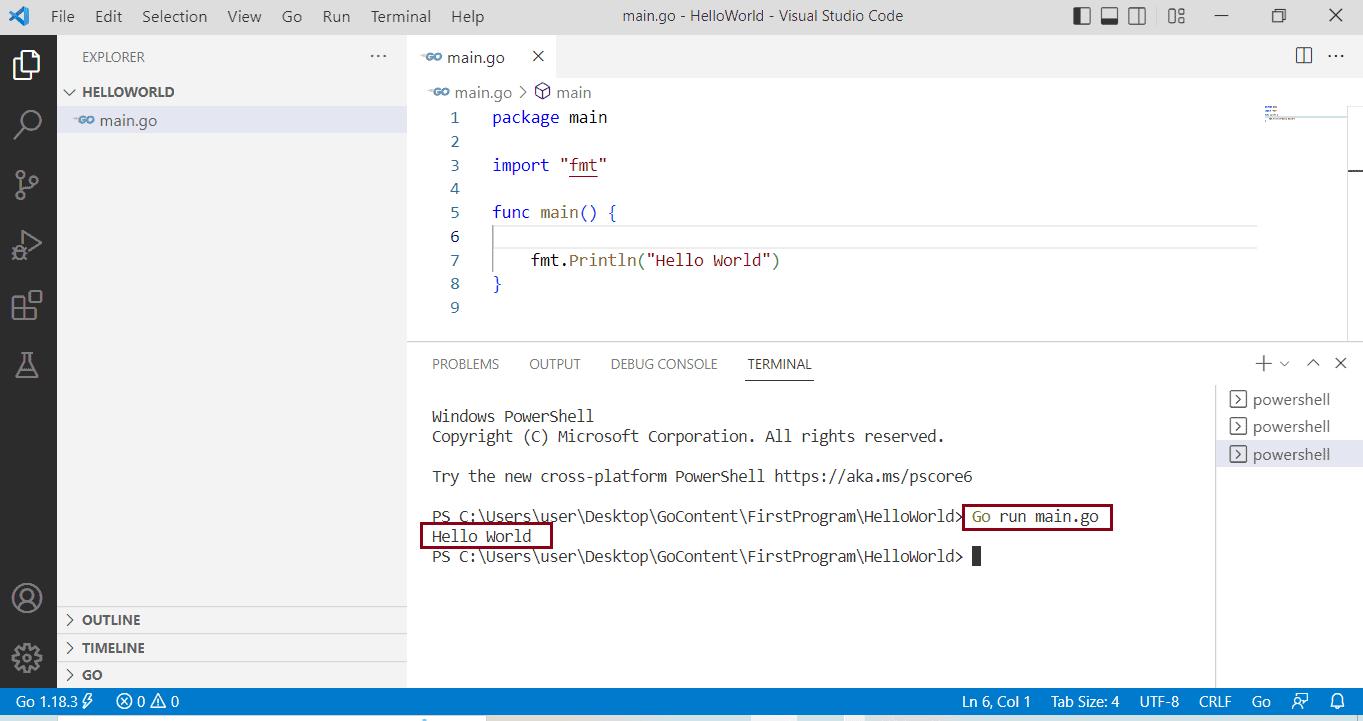Expand the TIMELINE section

tap(112, 648)
